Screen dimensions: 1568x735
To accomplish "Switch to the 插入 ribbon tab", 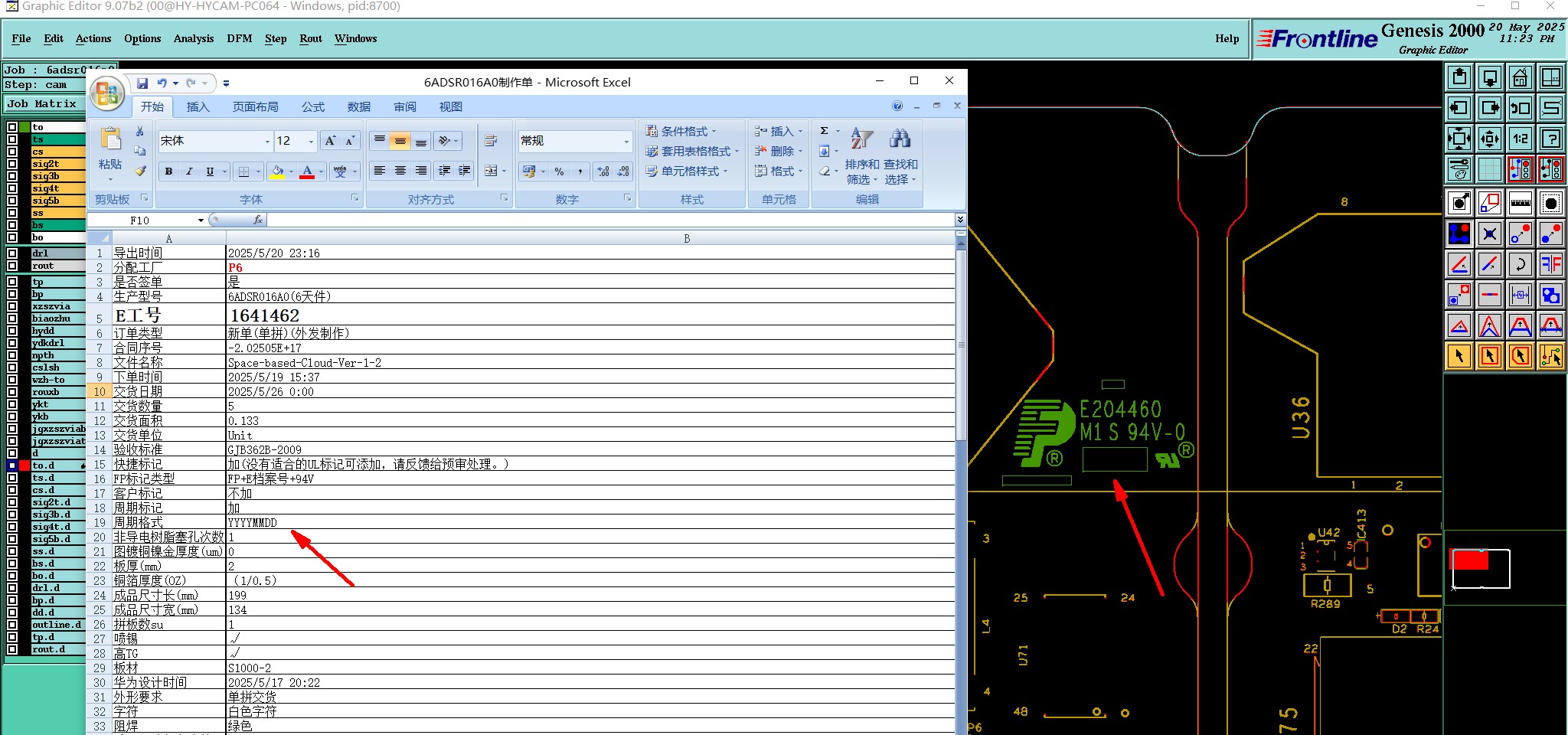I will pyautogui.click(x=198, y=107).
